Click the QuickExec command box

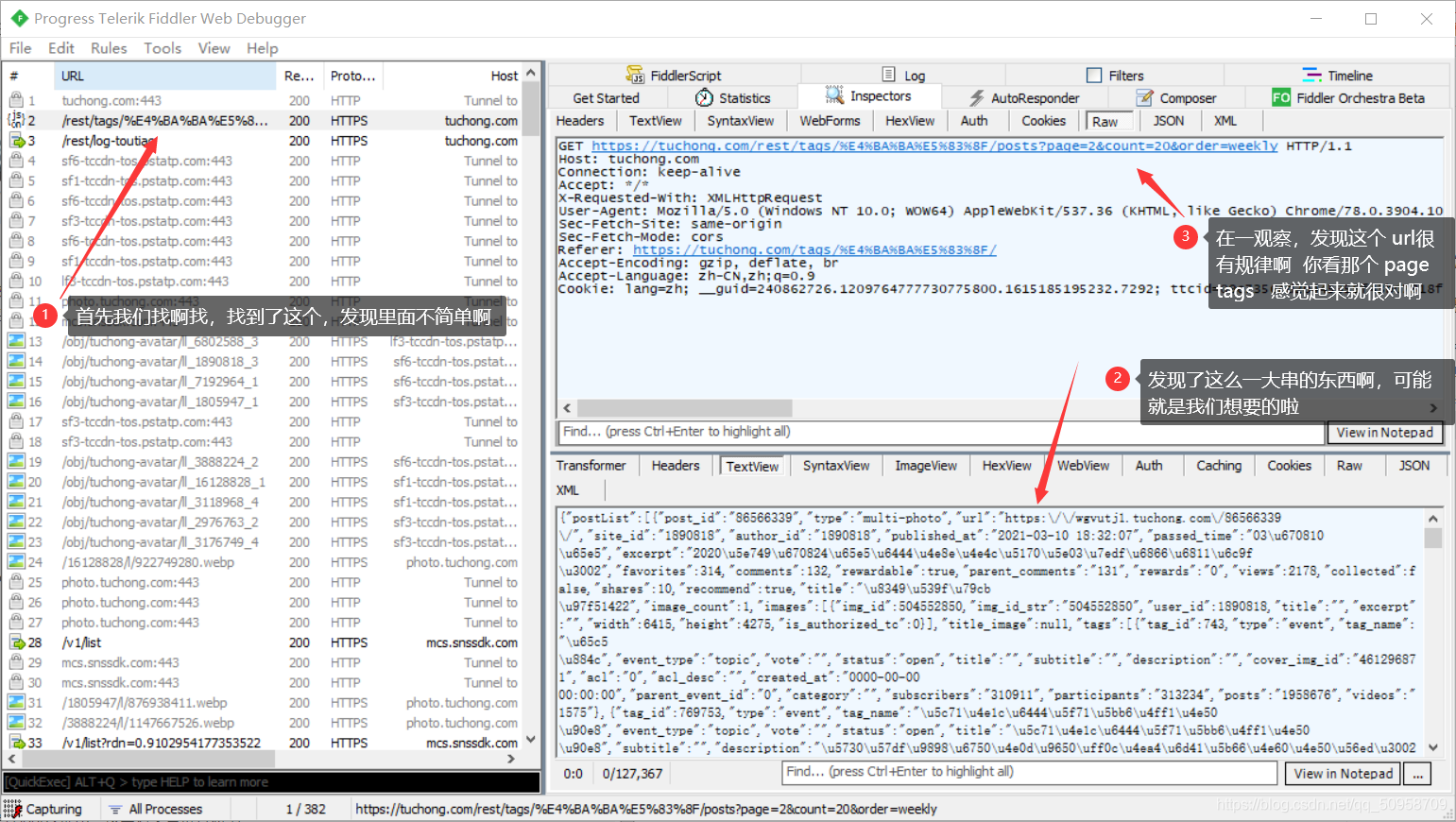tap(271, 782)
